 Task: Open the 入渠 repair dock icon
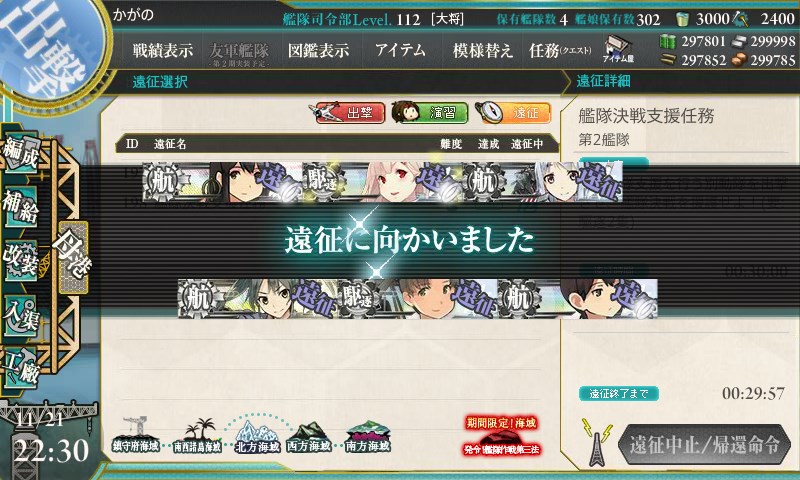tap(20, 314)
